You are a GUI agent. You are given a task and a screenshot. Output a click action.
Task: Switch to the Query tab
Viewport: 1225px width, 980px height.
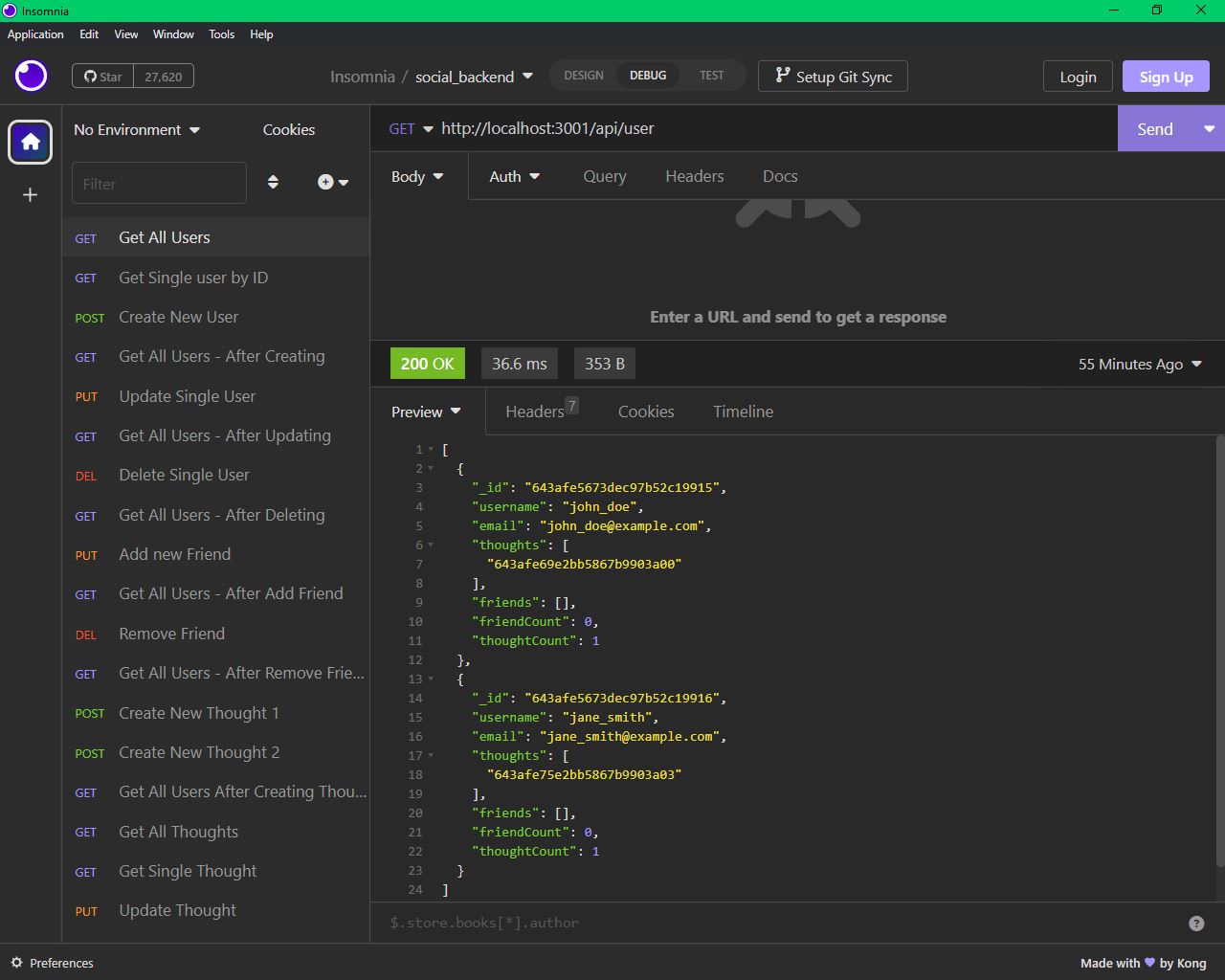605,176
